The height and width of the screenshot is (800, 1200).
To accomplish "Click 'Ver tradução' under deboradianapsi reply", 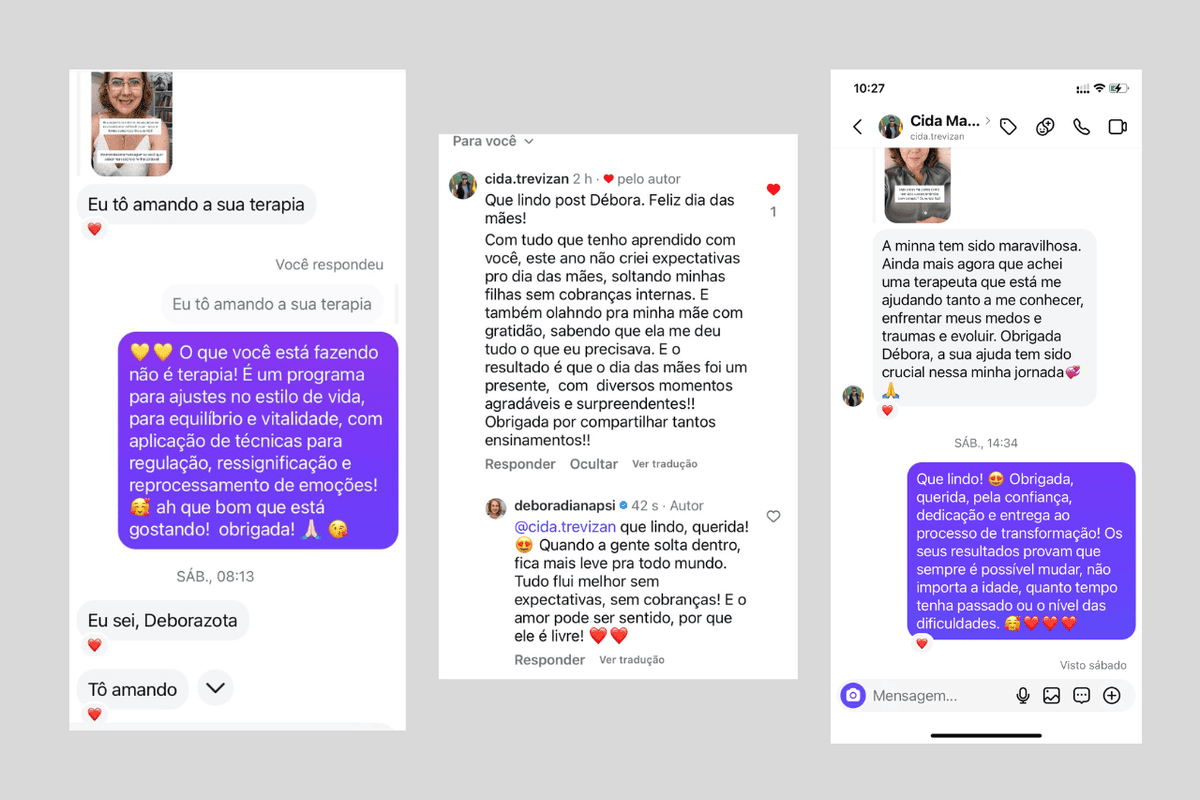I will (x=632, y=660).
